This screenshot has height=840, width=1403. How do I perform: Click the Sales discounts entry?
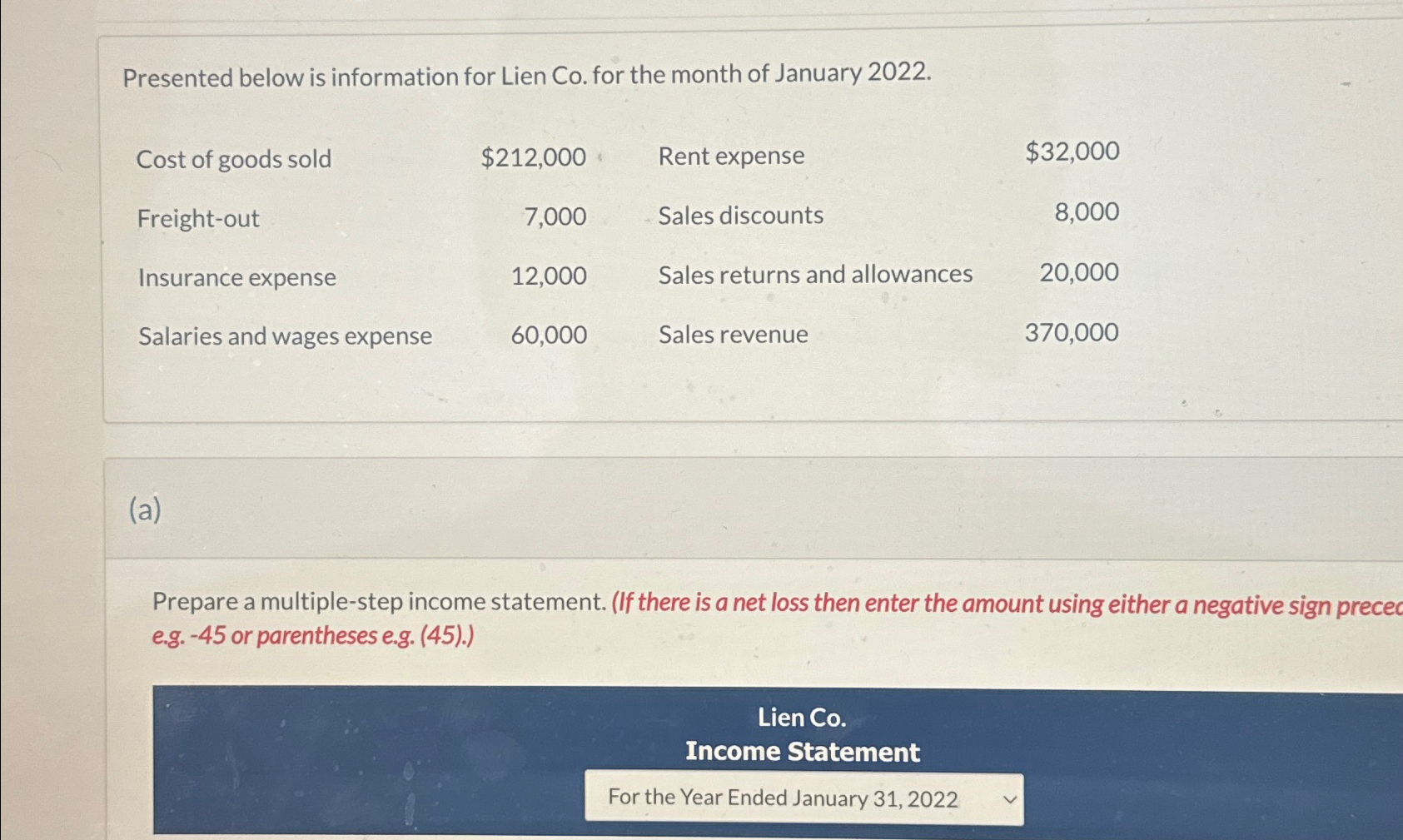click(739, 215)
